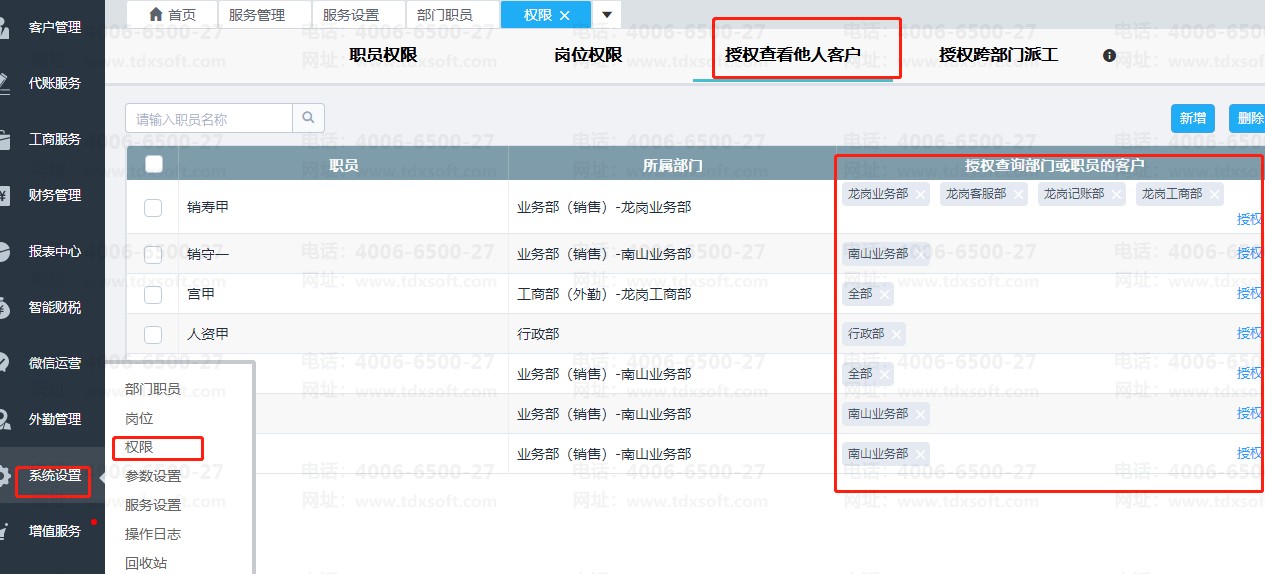
Task: Check the box for 销寿甲
Action: click(153, 208)
